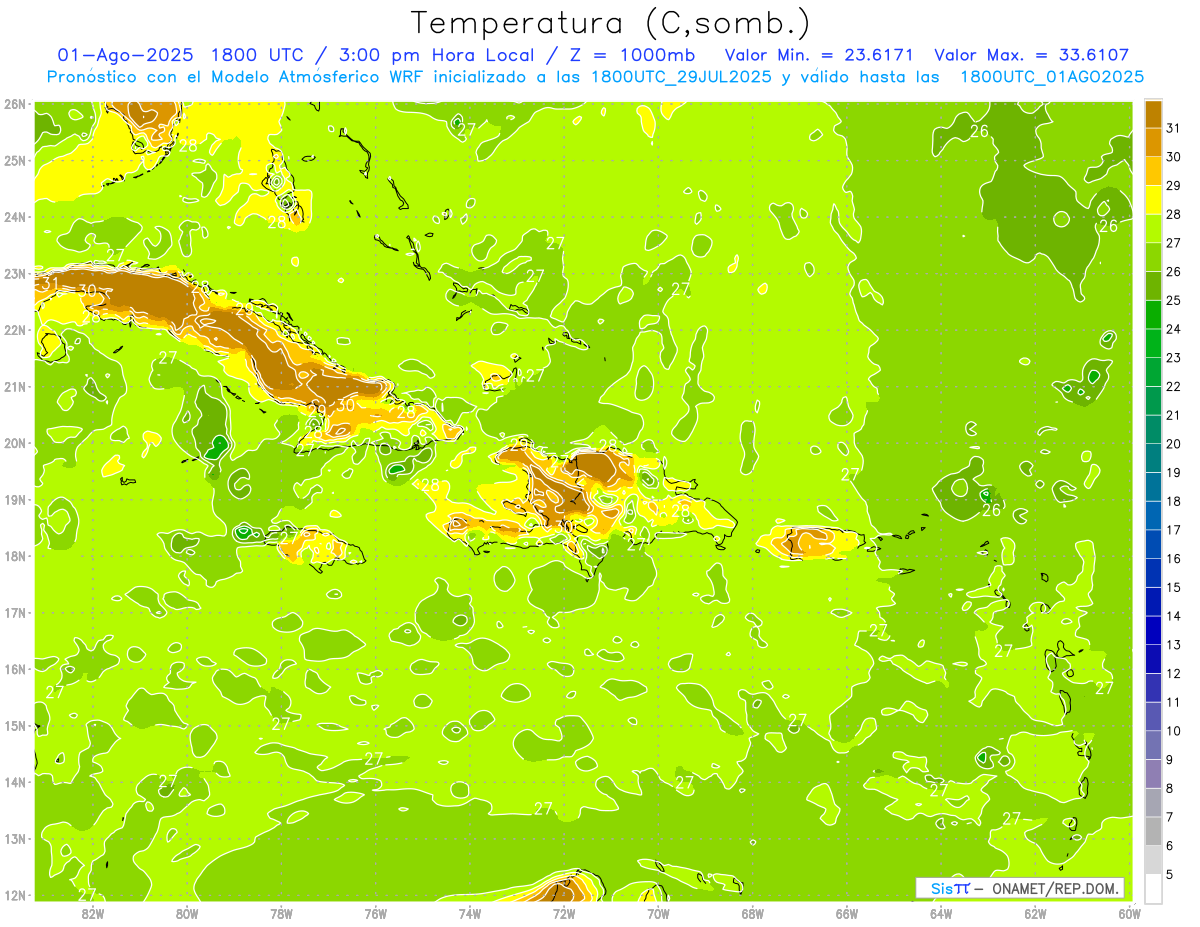Pick the light gray swatch between 5 and 6
The image size is (1200, 927).
point(1153,860)
